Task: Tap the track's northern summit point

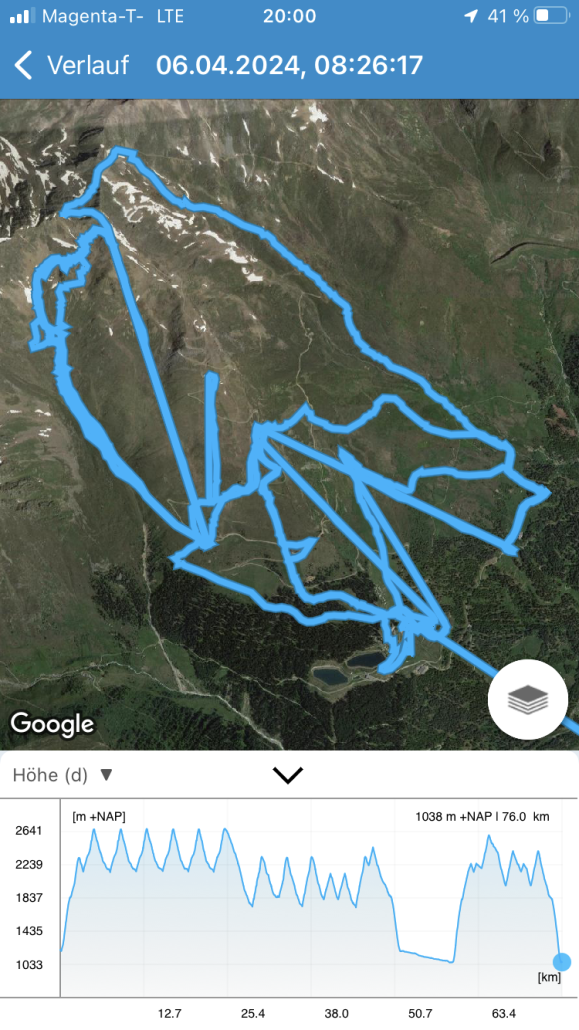Action: [120, 152]
